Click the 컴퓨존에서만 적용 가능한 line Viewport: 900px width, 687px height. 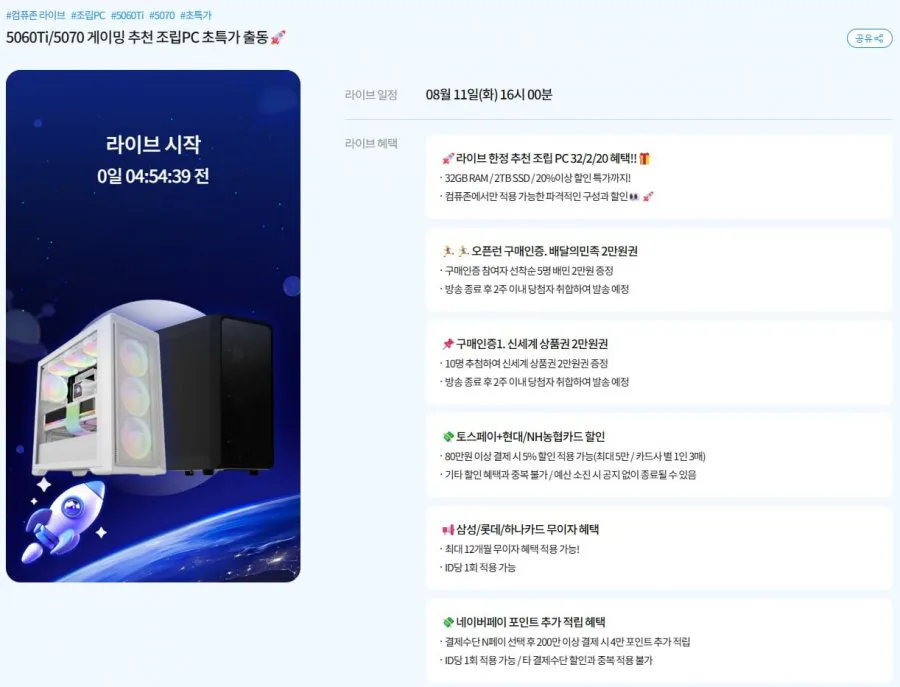(x=549, y=197)
